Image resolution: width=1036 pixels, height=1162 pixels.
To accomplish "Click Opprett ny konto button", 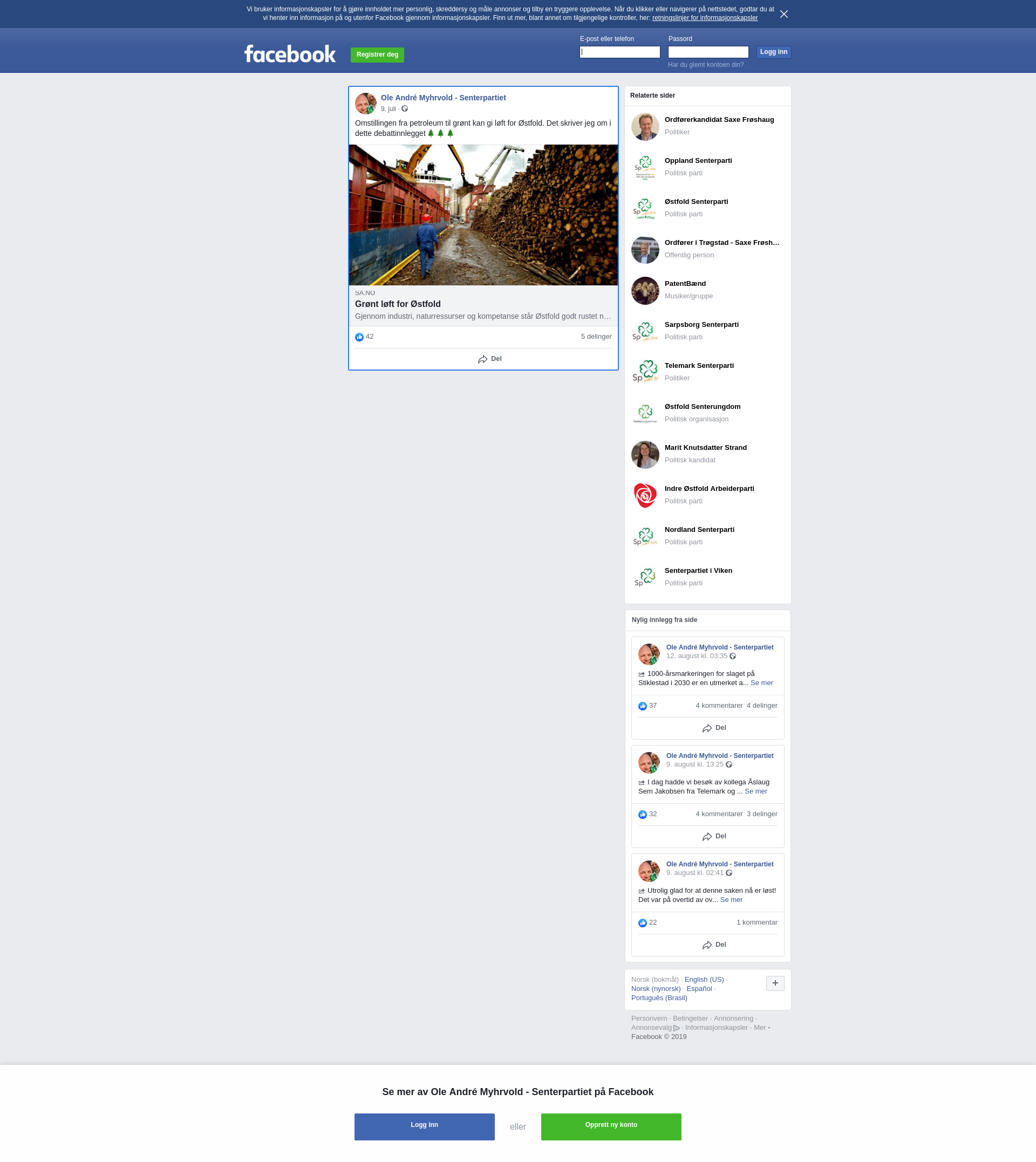I will [611, 1126].
